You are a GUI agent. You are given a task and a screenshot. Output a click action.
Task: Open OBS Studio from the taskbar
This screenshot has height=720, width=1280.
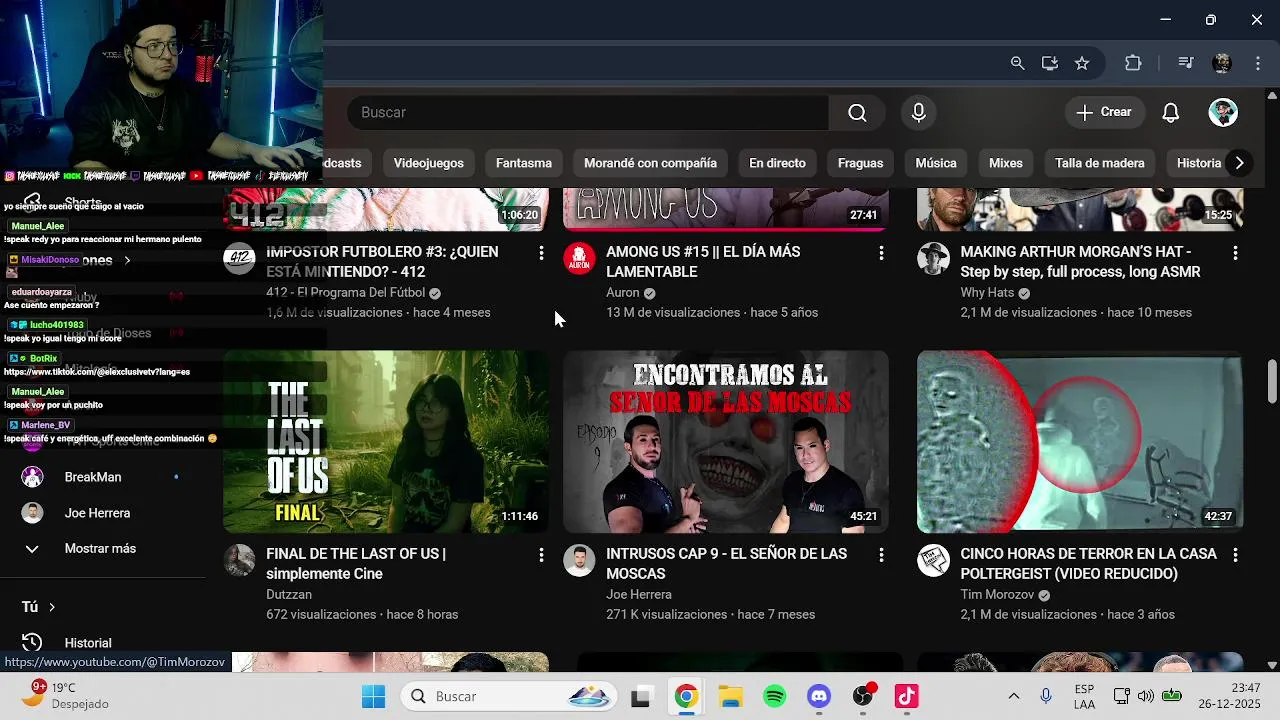click(x=863, y=696)
